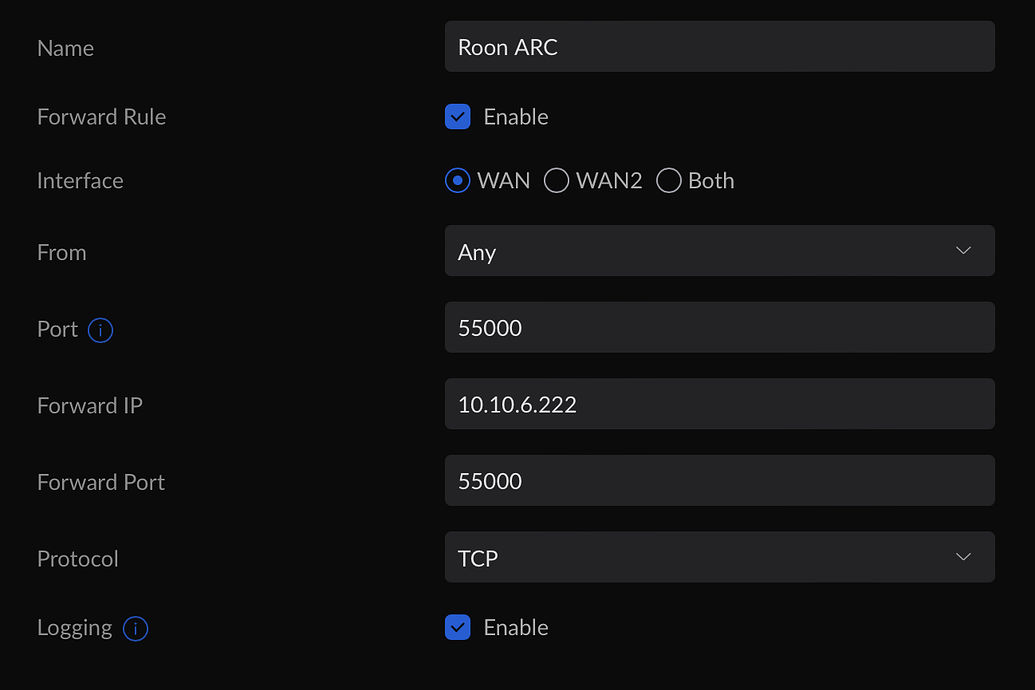Image resolution: width=1035 pixels, height=690 pixels.
Task: Click the Name label
Action: 65,47
